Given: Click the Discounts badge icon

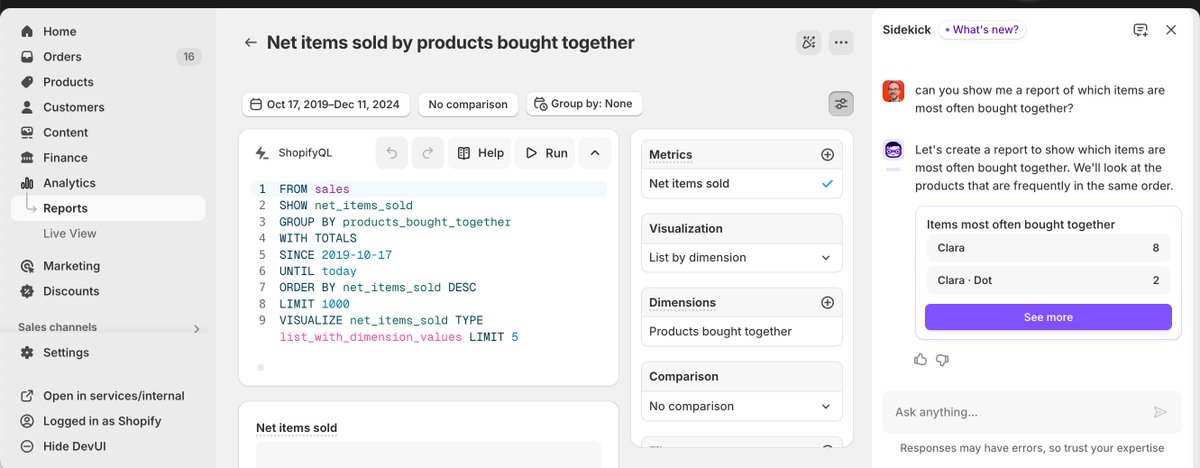Looking at the screenshot, I should (x=27, y=291).
